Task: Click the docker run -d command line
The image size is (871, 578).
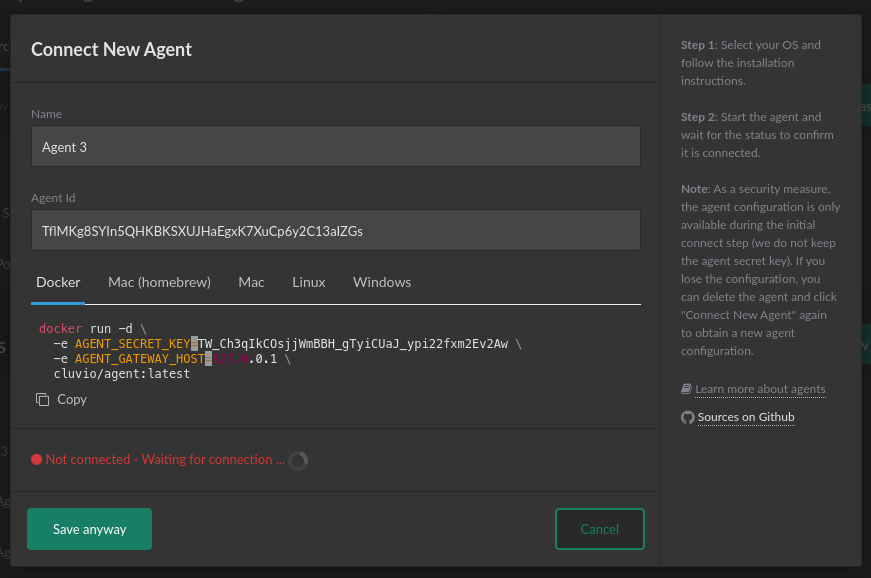Action: (93, 329)
